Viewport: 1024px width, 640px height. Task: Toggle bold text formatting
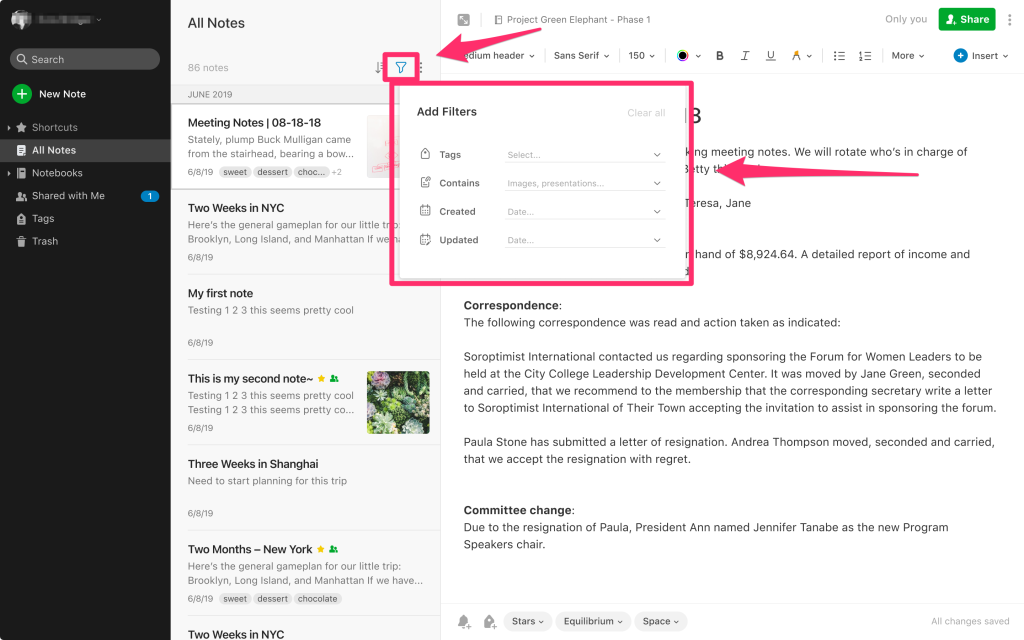click(x=719, y=56)
